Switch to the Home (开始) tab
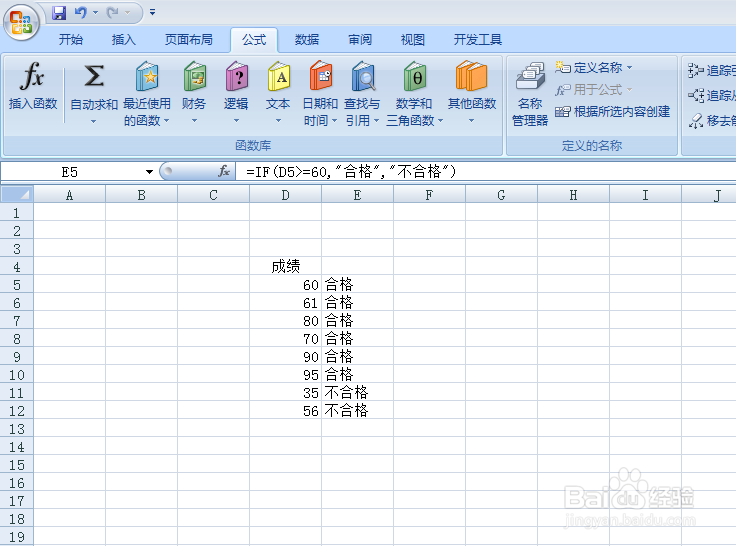The image size is (736, 546). [x=71, y=40]
